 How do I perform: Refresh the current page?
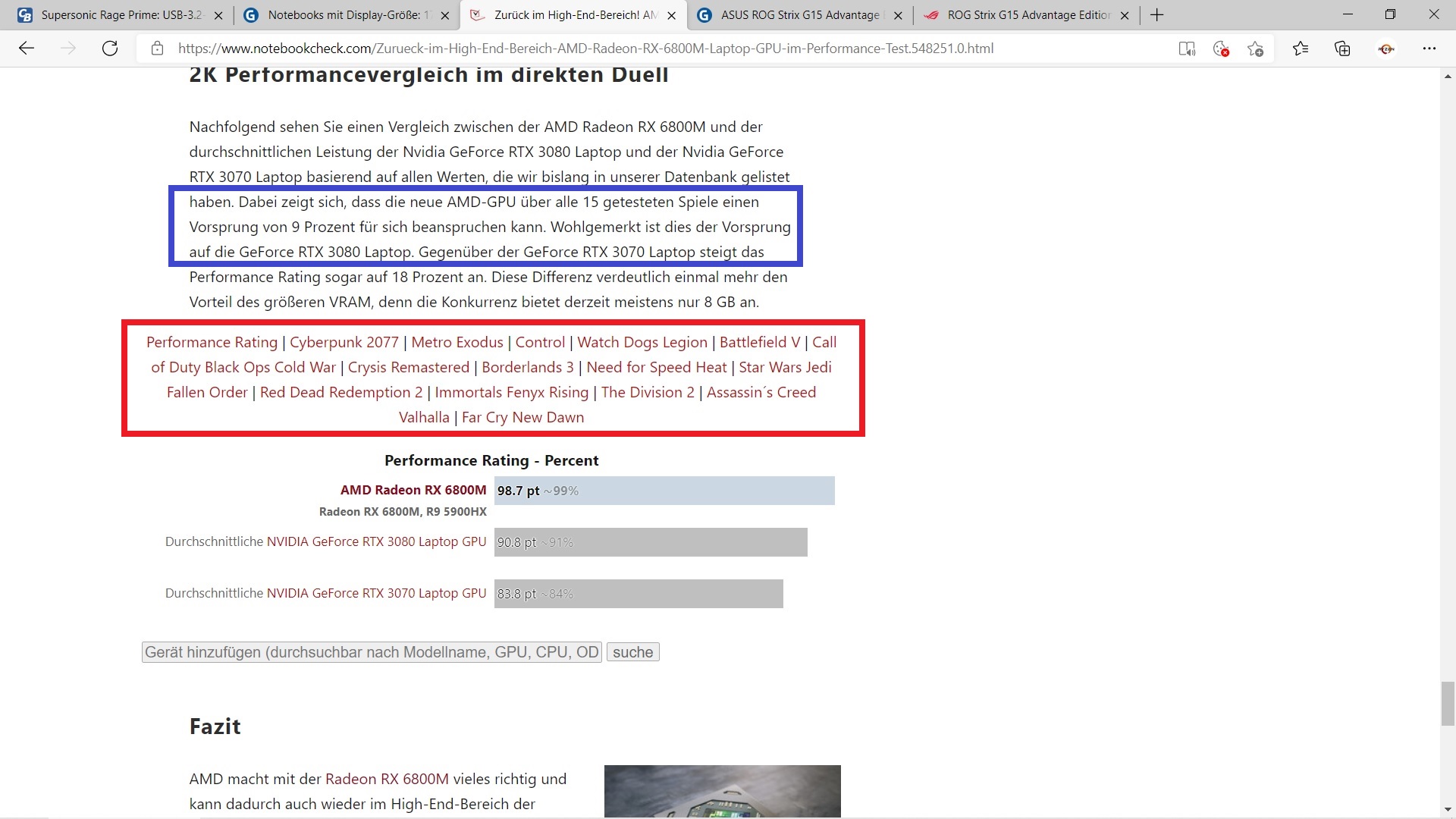click(110, 49)
